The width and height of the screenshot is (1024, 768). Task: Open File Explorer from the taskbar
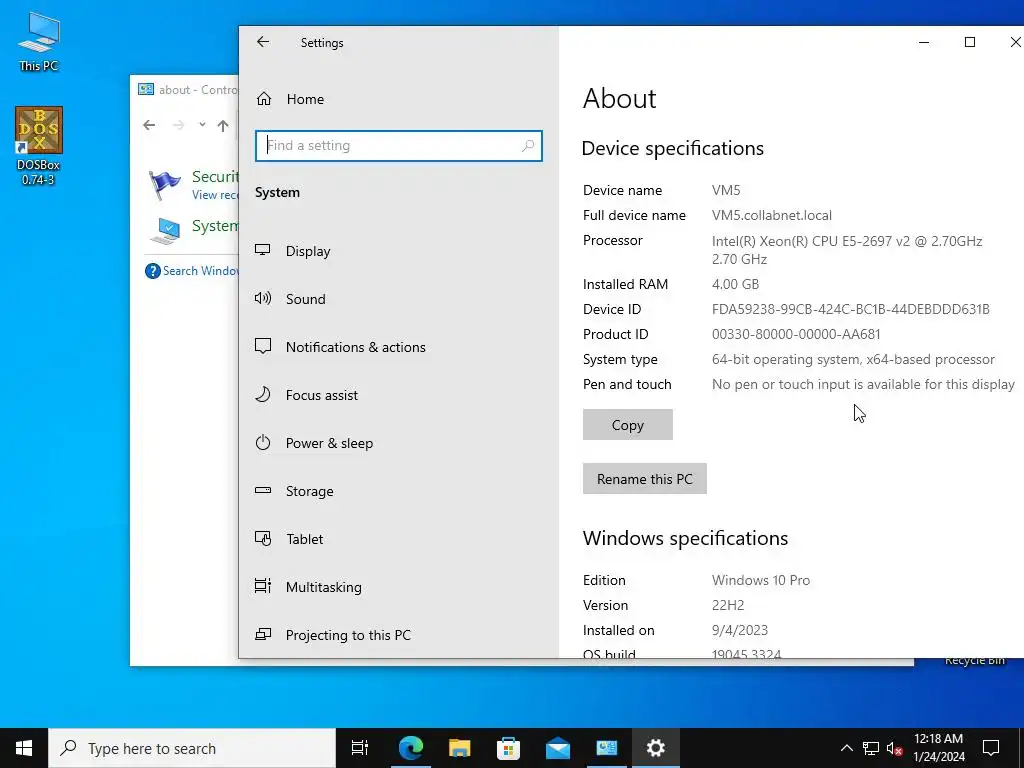tap(460, 748)
